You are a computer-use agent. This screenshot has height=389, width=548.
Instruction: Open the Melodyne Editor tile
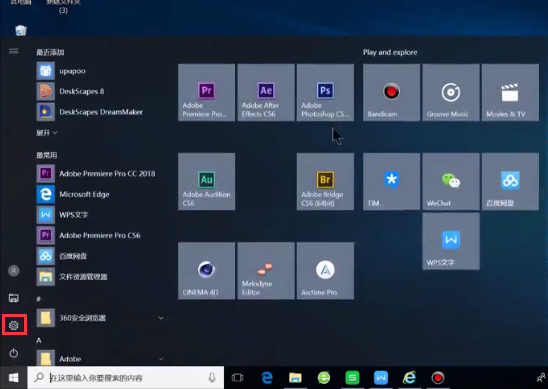pyautogui.click(x=266, y=271)
